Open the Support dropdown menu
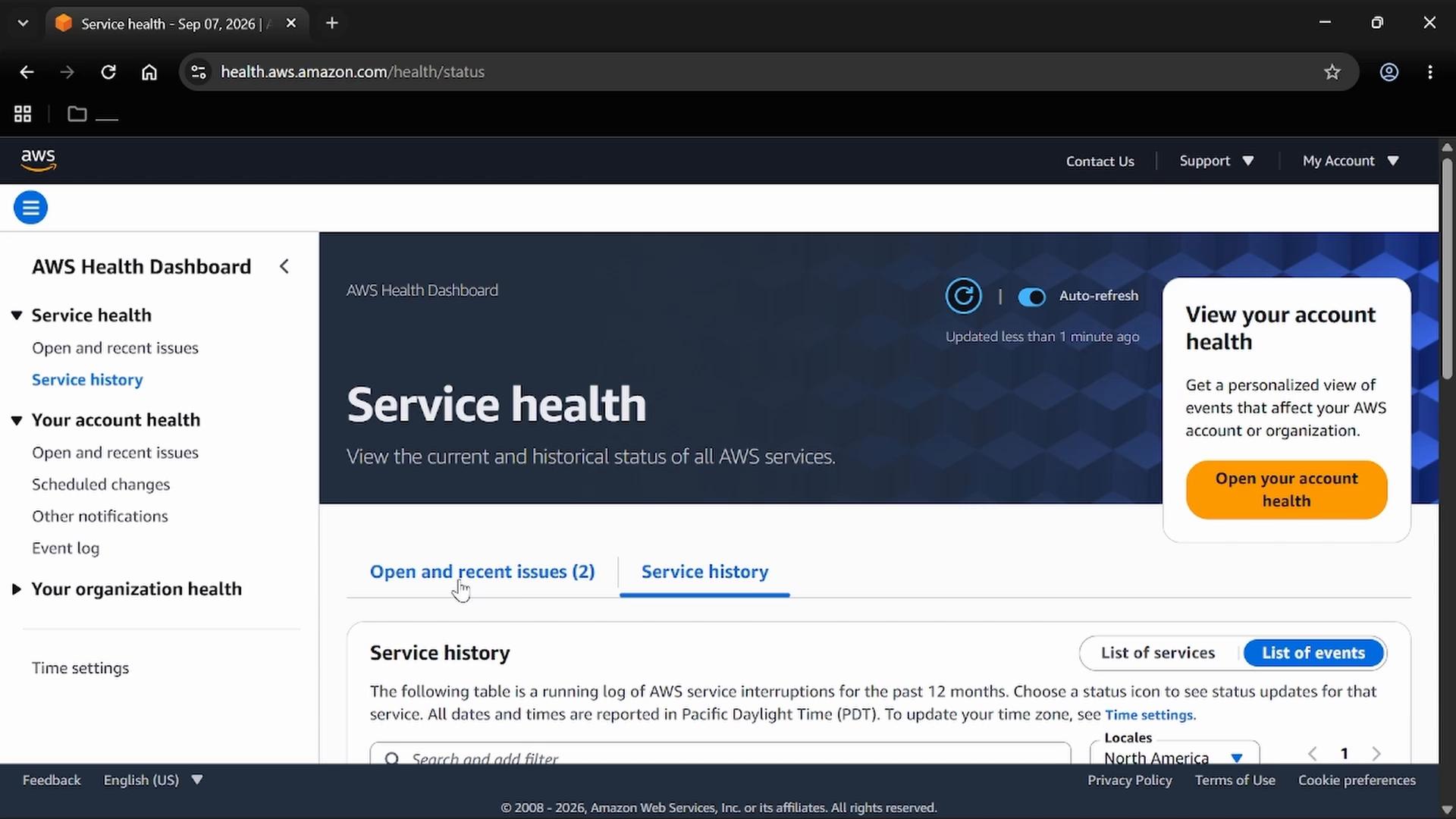The height and width of the screenshot is (819, 1456). pos(1216,161)
